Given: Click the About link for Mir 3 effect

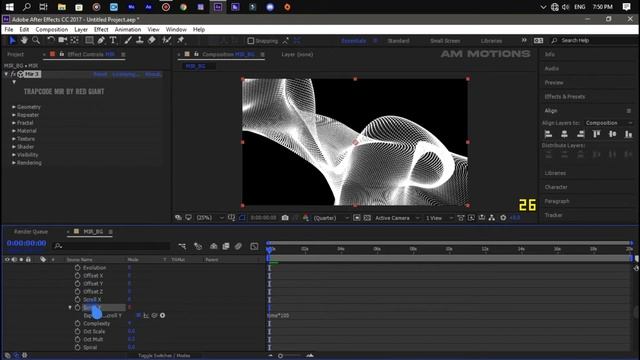Looking at the screenshot, I should 153,74.
